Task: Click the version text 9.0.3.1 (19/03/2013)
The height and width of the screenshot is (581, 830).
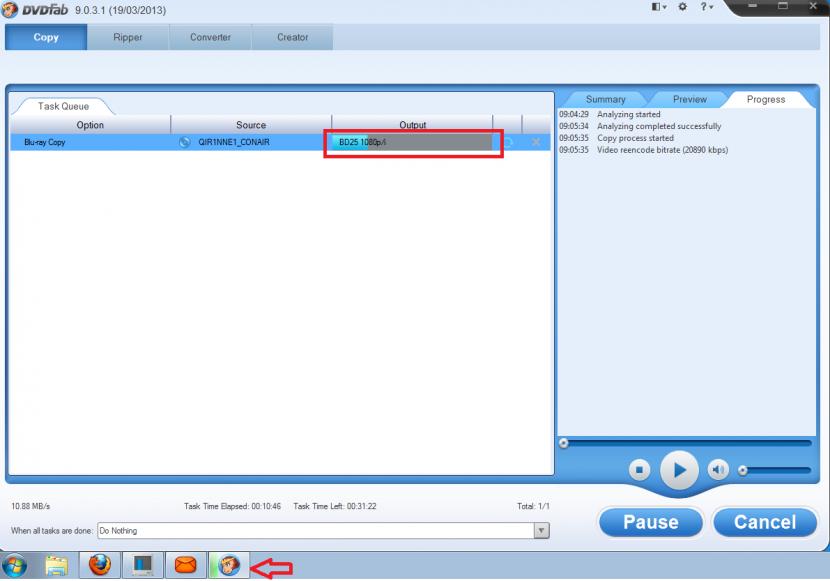Action: [x=120, y=10]
